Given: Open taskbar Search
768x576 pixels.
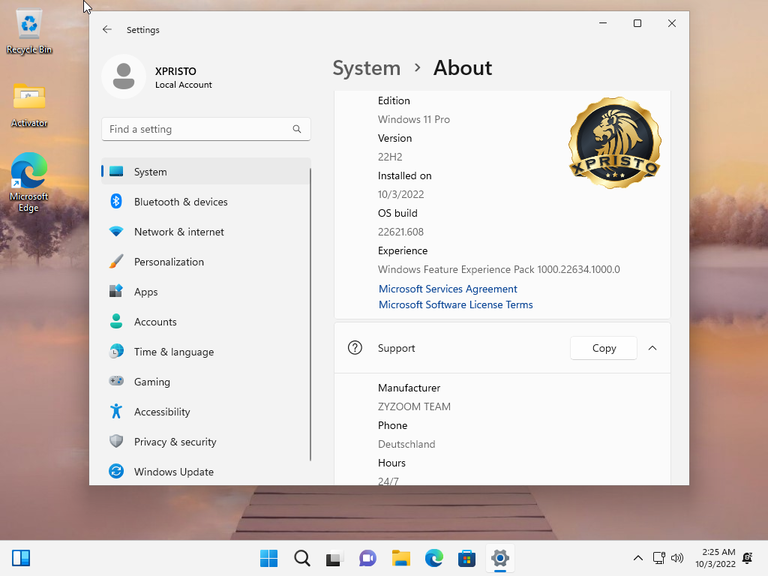Looking at the screenshot, I should (x=302, y=558).
